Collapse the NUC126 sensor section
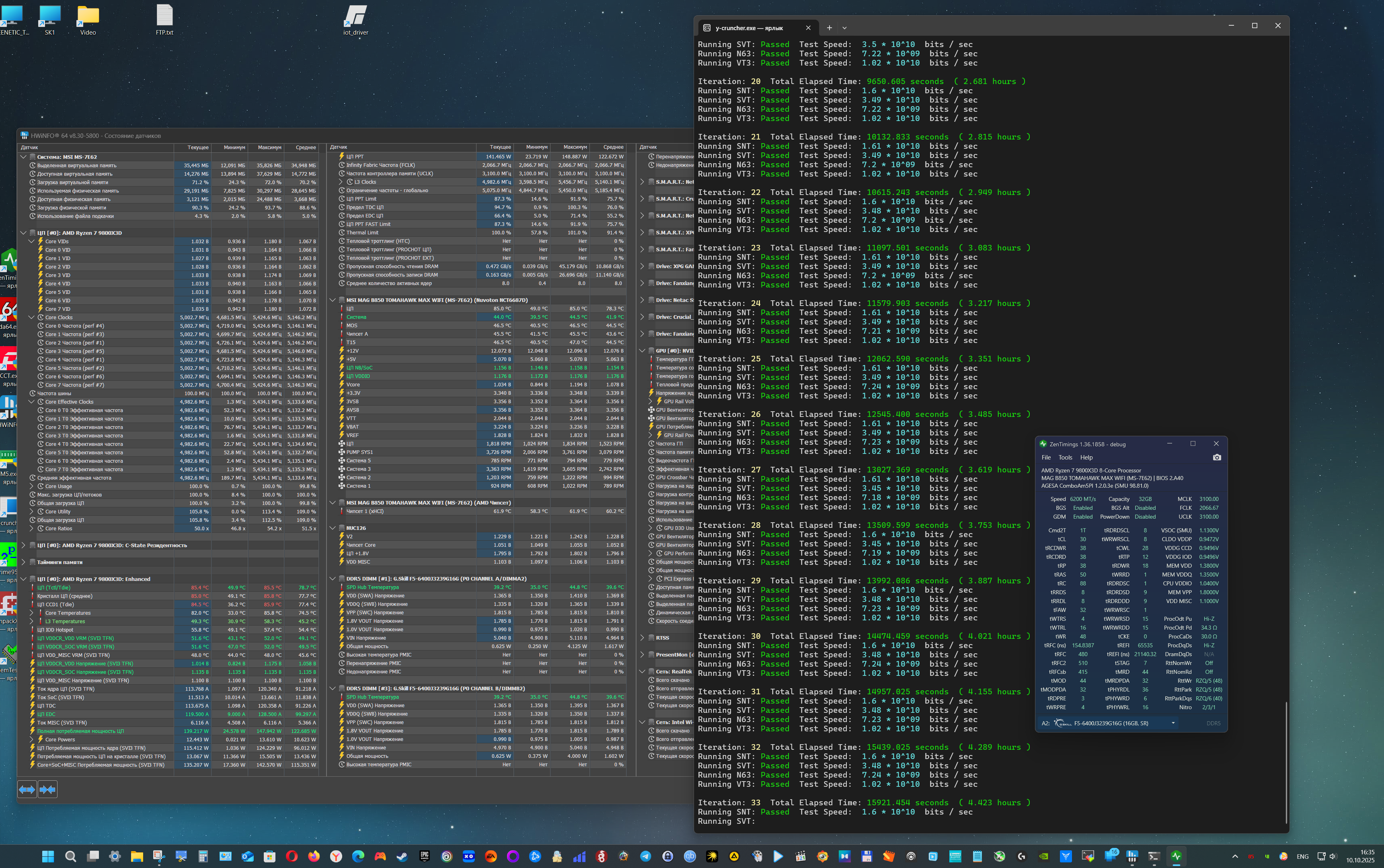 pos(333,528)
